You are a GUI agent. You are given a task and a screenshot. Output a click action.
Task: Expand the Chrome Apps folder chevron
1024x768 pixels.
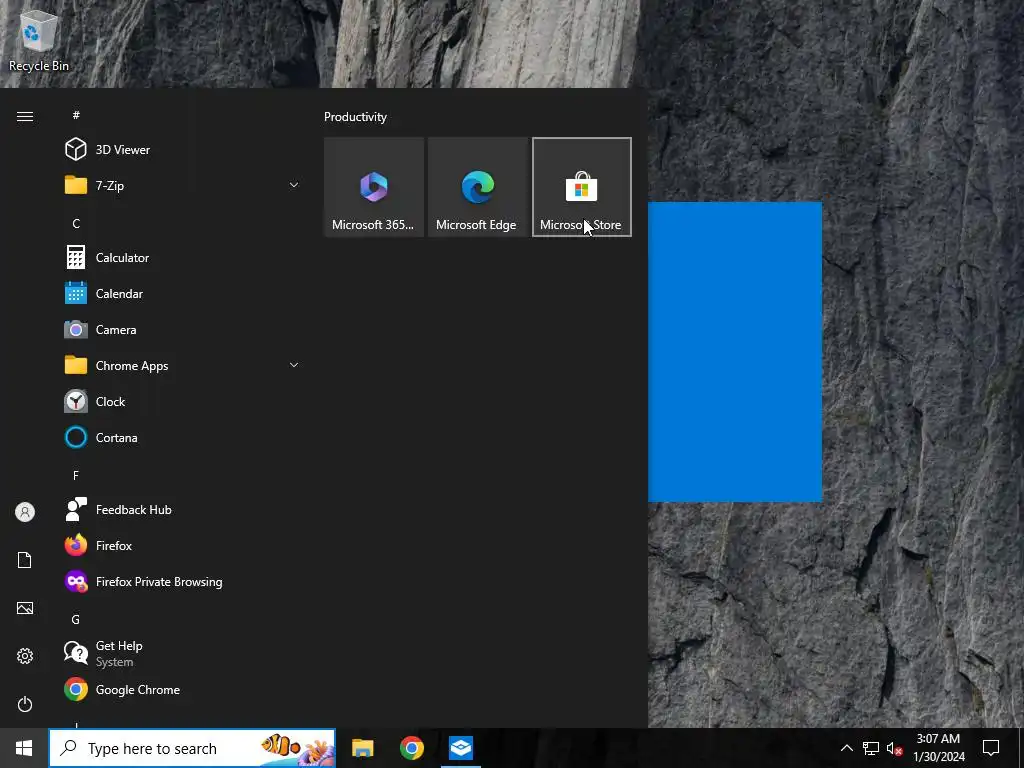click(x=294, y=365)
